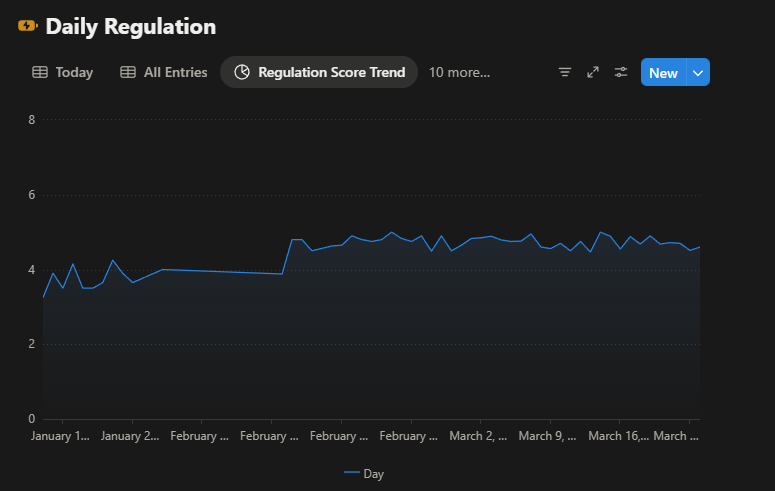
Task: Click the March 2 x-axis label
Action: pyautogui.click(x=478, y=436)
